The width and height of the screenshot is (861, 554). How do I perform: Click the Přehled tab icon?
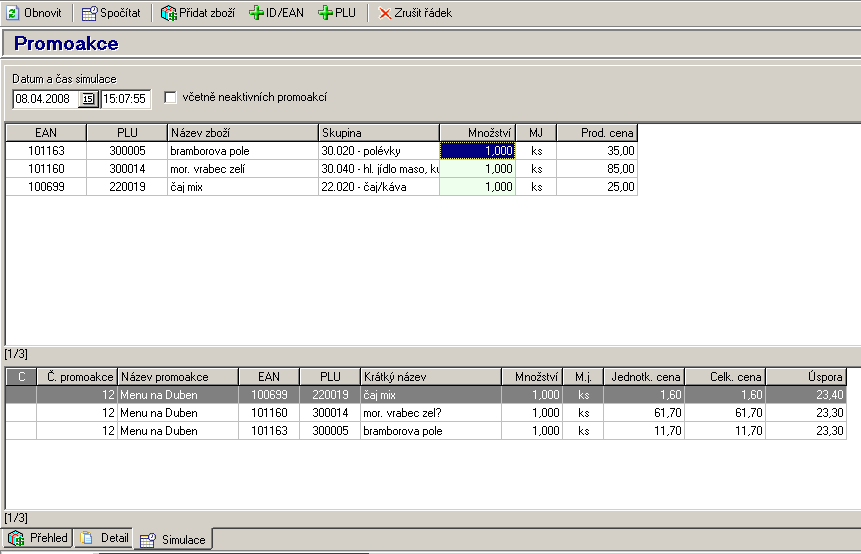(16, 538)
